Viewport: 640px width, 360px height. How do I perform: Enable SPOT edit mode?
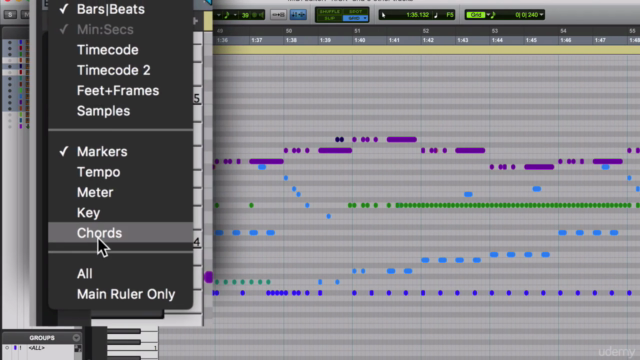coord(355,11)
